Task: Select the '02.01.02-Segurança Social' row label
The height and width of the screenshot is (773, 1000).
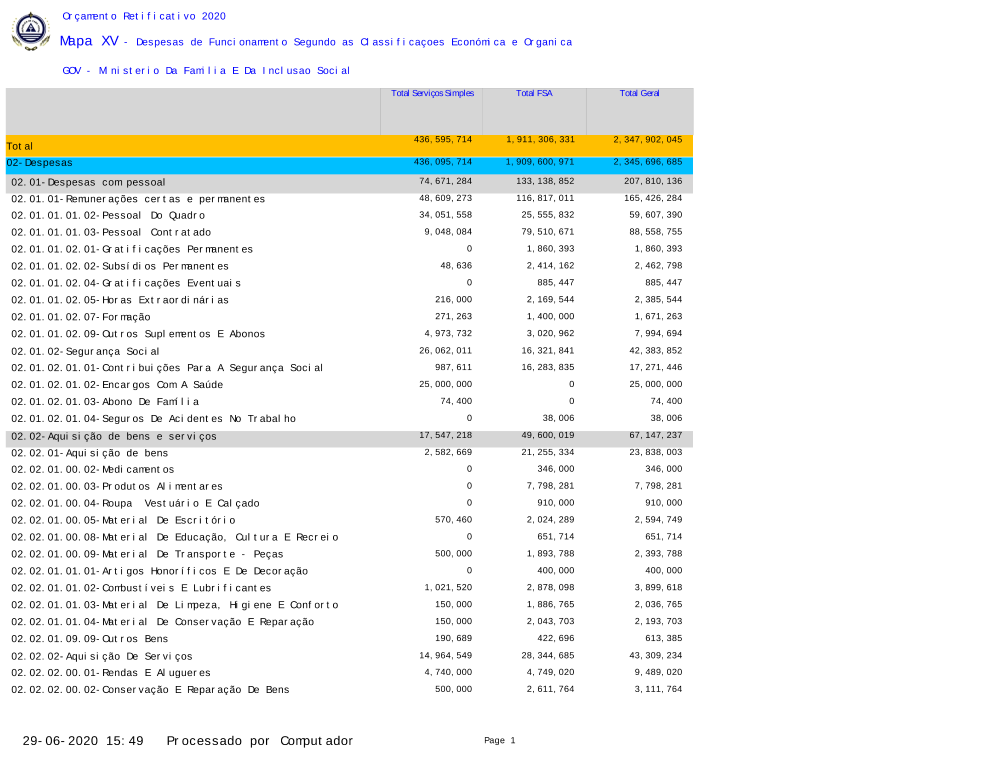Action: tap(85, 351)
